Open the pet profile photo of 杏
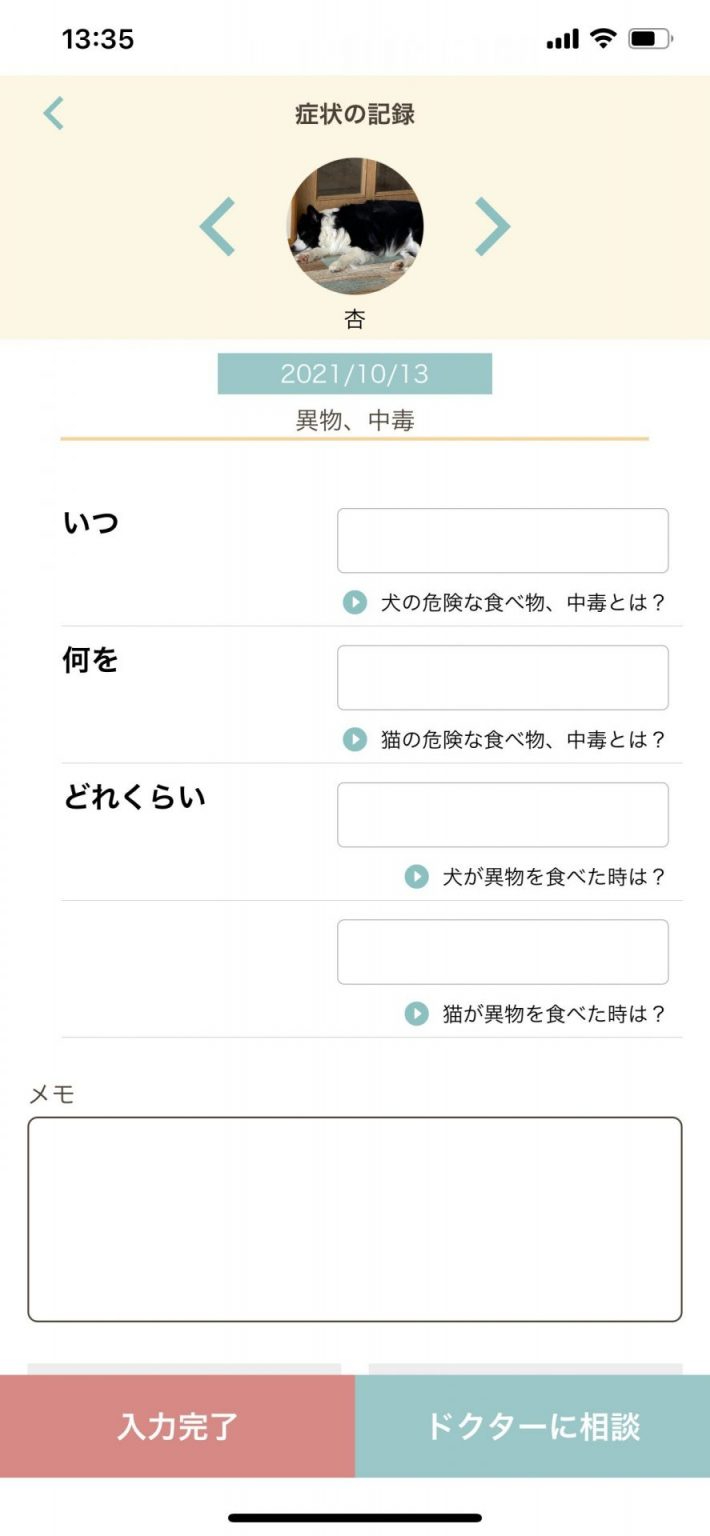710x1536 pixels. [355, 226]
